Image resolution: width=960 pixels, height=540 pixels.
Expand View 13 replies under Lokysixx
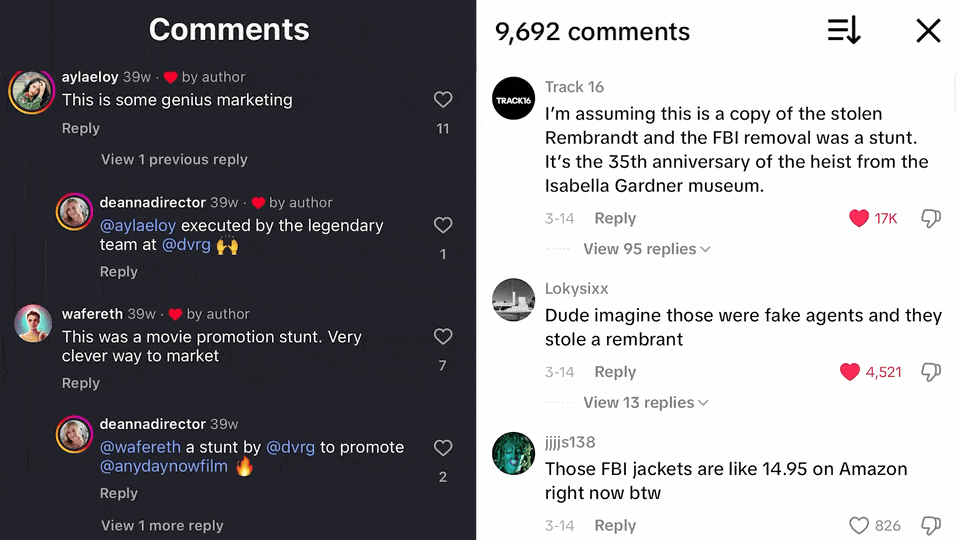[x=645, y=402]
